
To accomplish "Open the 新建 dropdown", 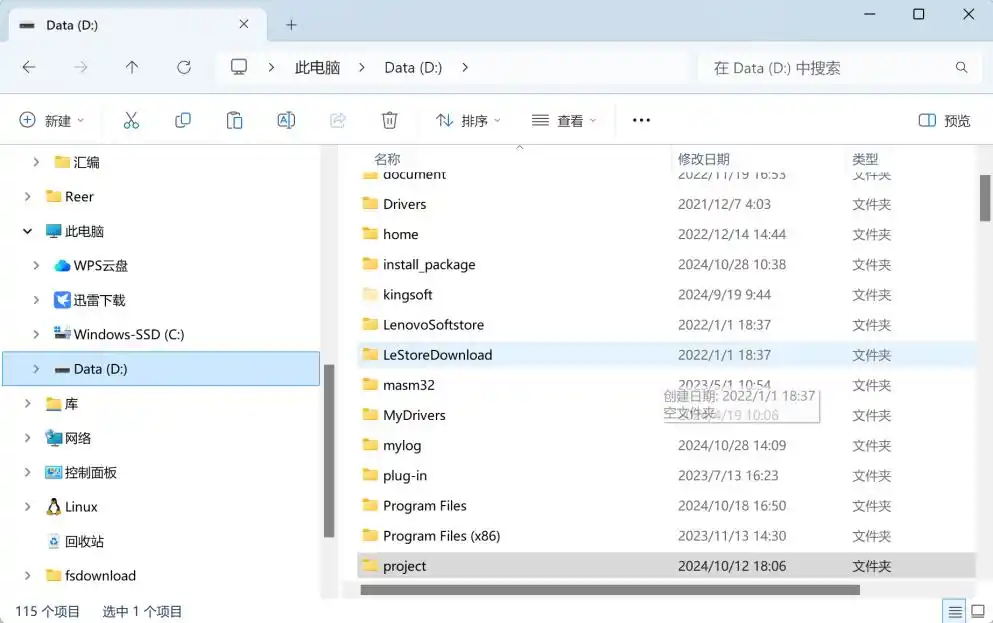I will (x=51, y=120).
